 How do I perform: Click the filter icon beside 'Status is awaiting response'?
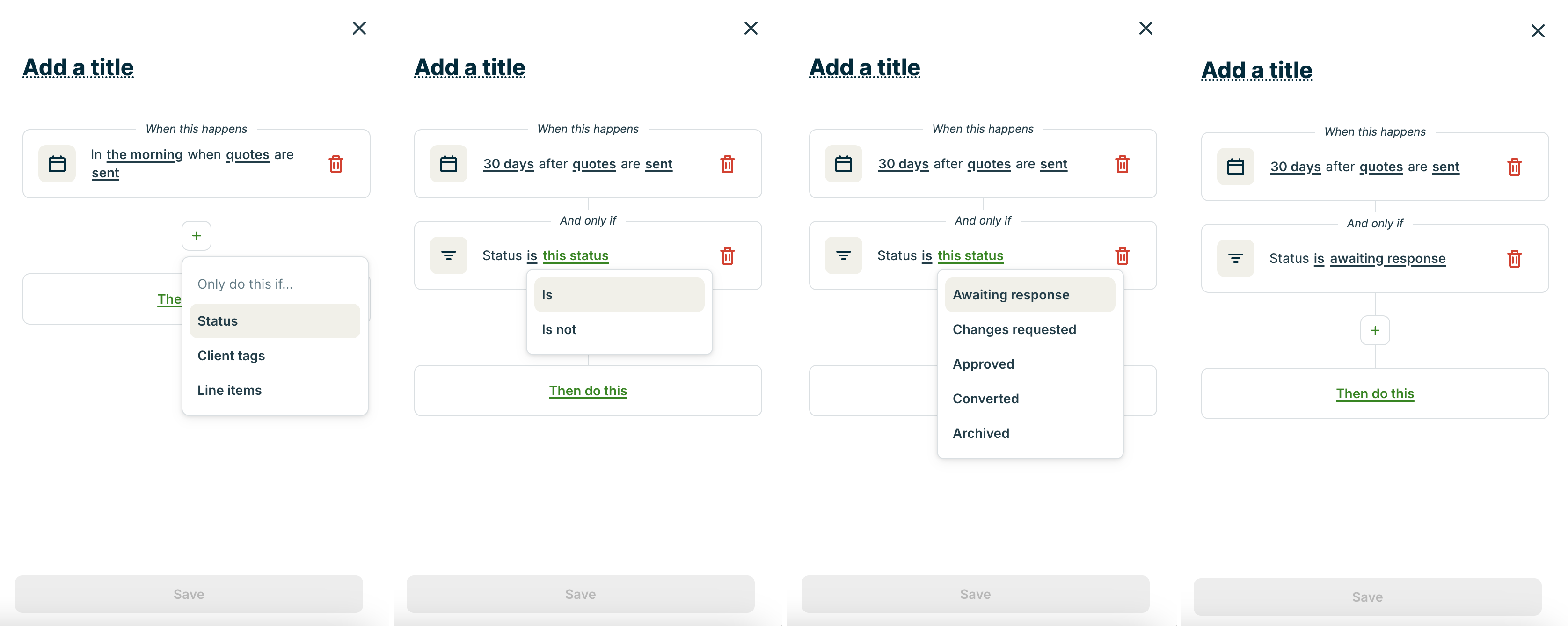pyautogui.click(x=1235, y=259)
